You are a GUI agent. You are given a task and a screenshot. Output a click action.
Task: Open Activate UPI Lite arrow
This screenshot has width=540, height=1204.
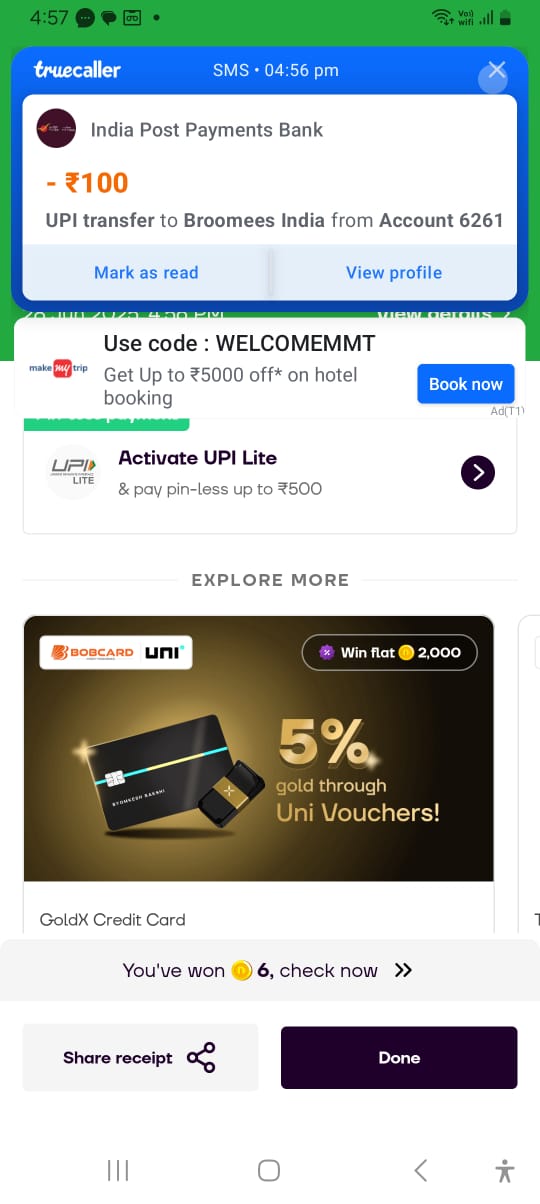click(x=478, y=472)
